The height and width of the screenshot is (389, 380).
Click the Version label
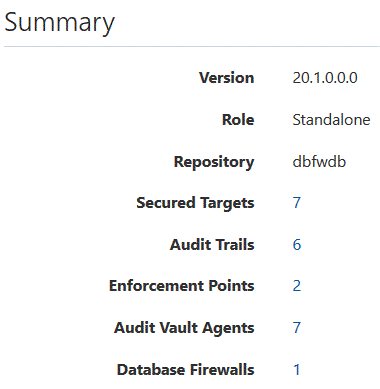click(x=227, y=78)
